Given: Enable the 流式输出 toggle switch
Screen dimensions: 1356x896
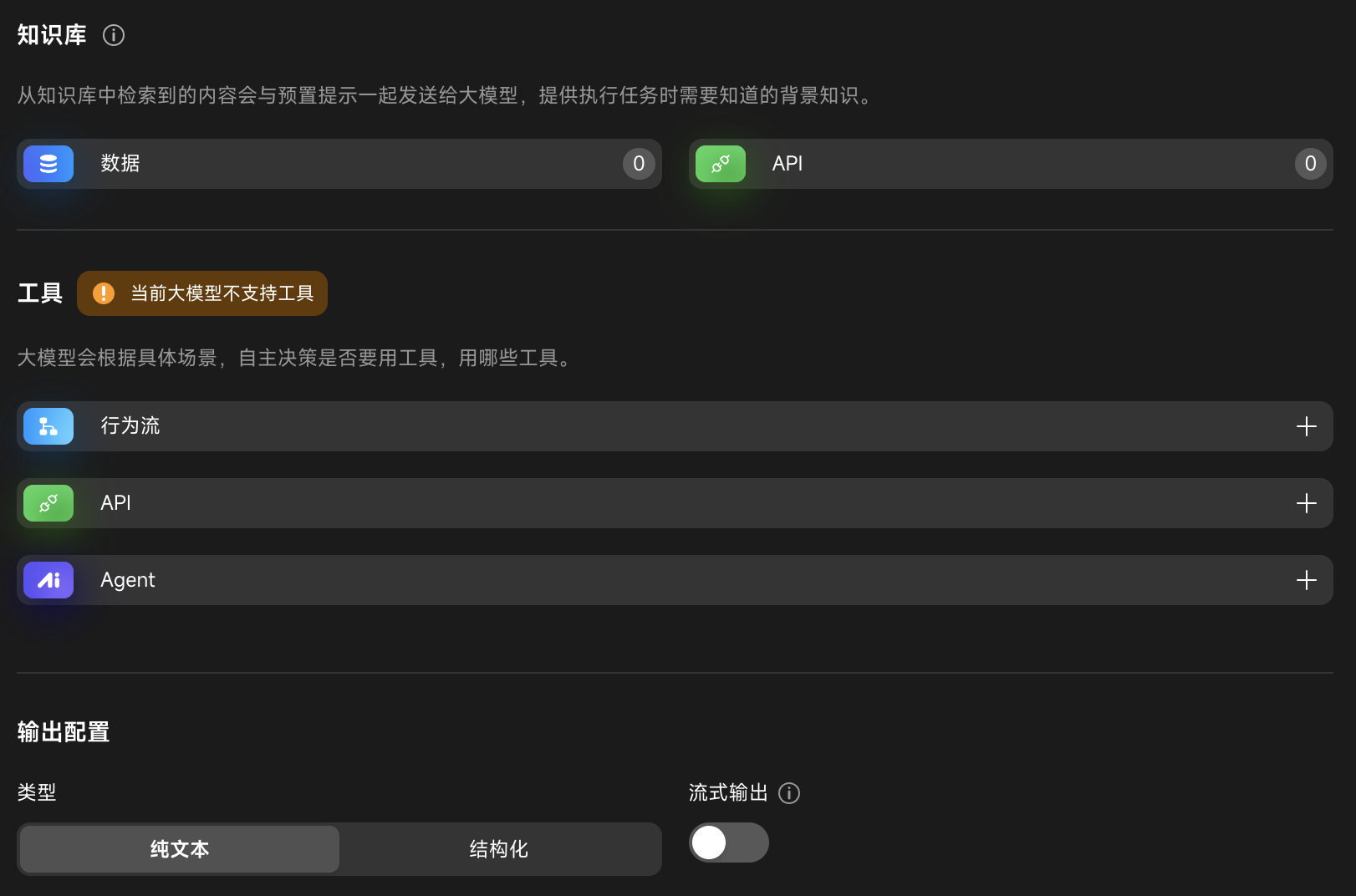Looking at the screenshot, I should (x=728, y=843).
